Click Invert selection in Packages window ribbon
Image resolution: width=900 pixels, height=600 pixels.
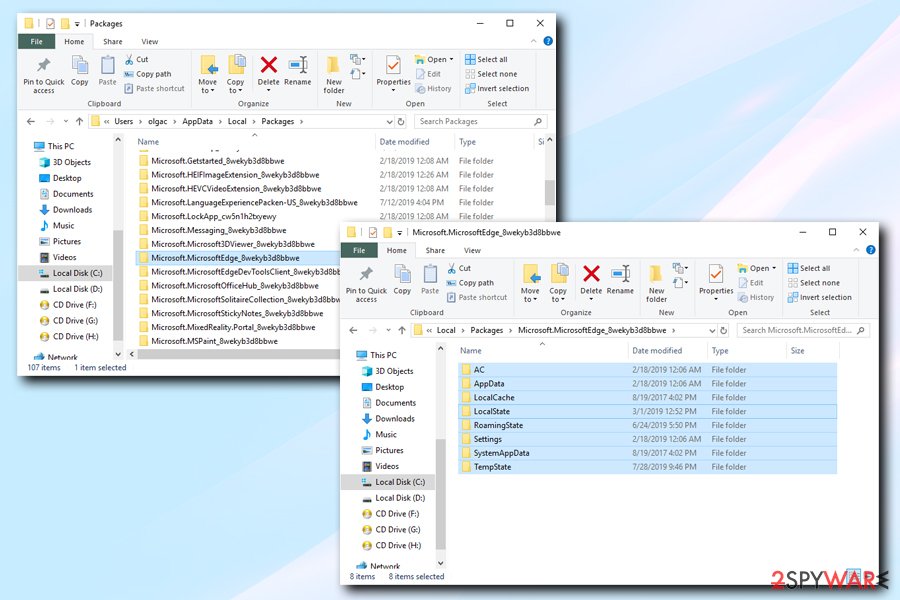(x=497, y=88)
